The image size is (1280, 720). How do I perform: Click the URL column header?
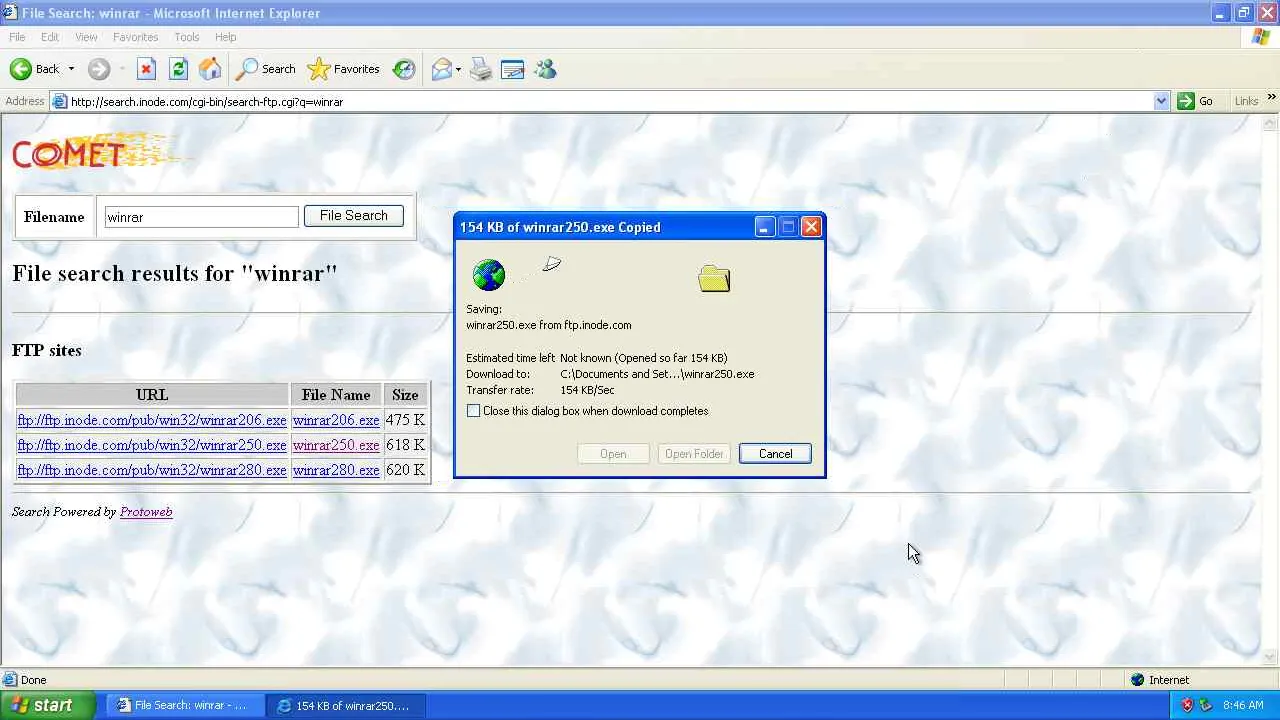(152, 395)
